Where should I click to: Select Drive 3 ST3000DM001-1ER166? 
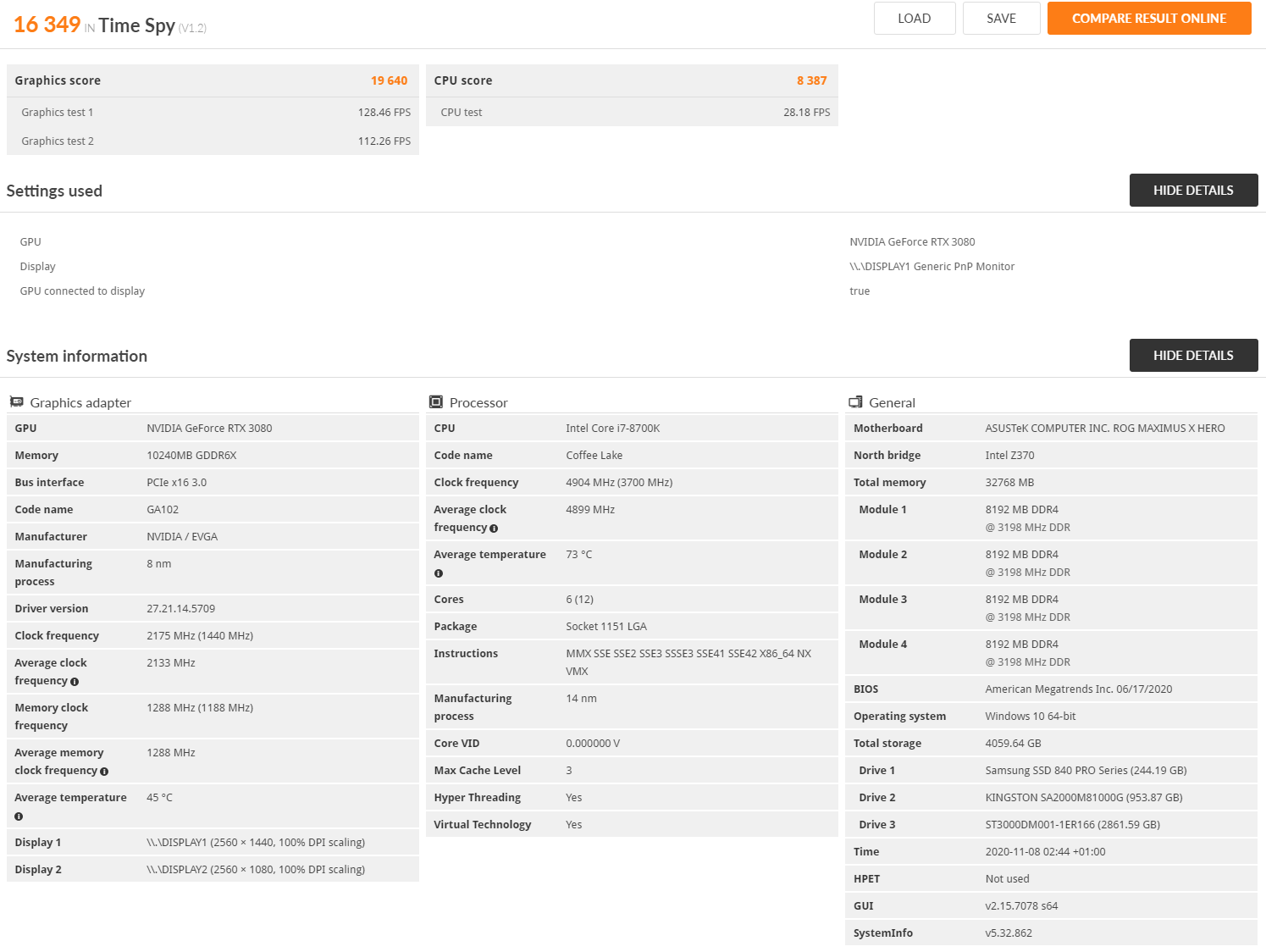click(x=1073, y=824)
